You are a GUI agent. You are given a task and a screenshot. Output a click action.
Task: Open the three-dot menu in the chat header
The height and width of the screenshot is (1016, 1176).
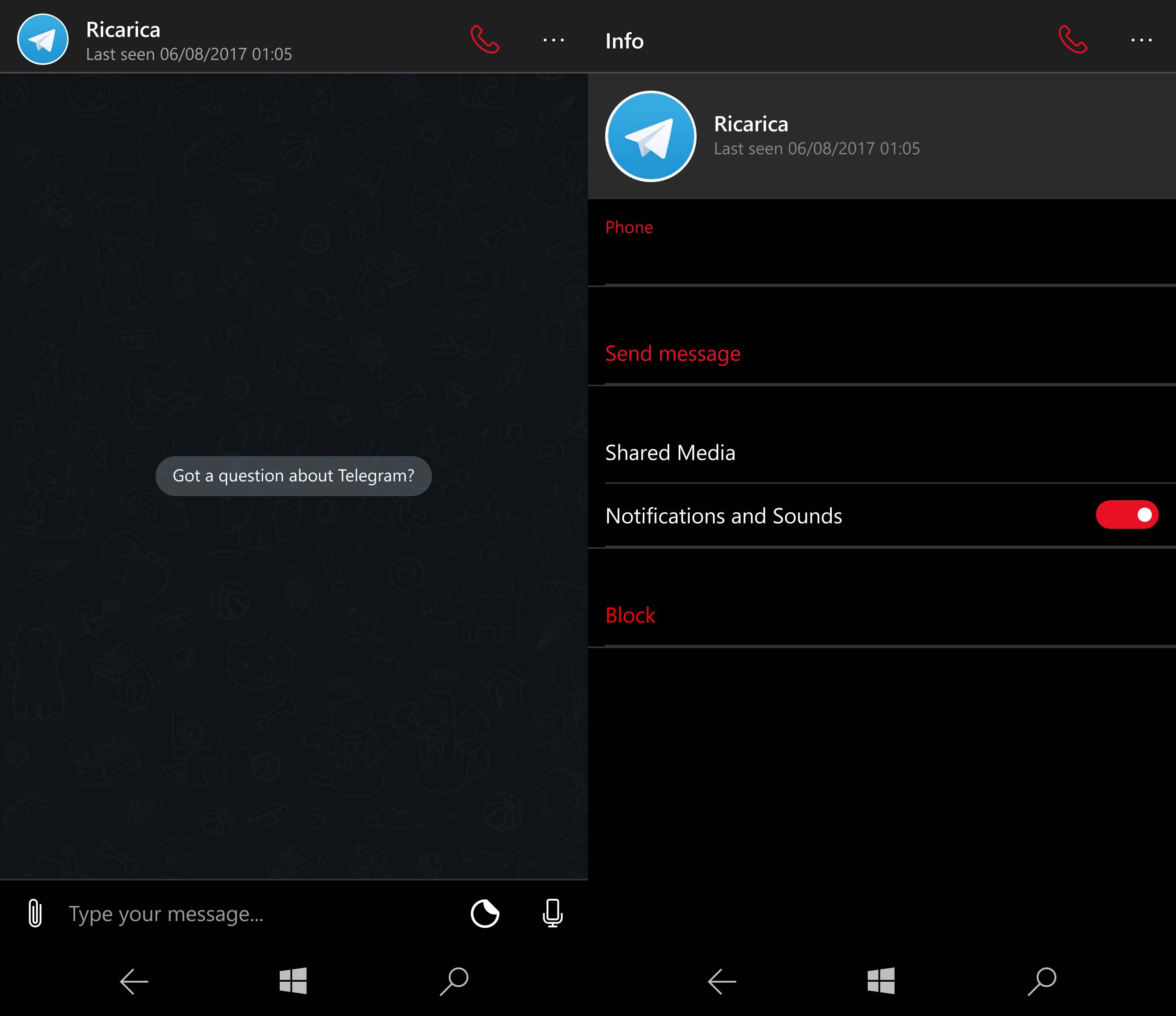553,40
